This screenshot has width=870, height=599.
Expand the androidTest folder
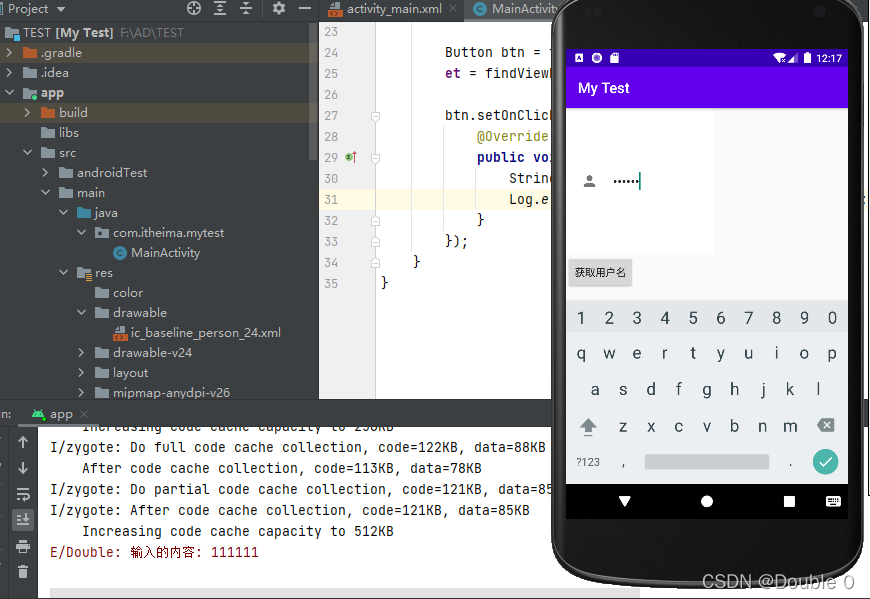(45, 172)
